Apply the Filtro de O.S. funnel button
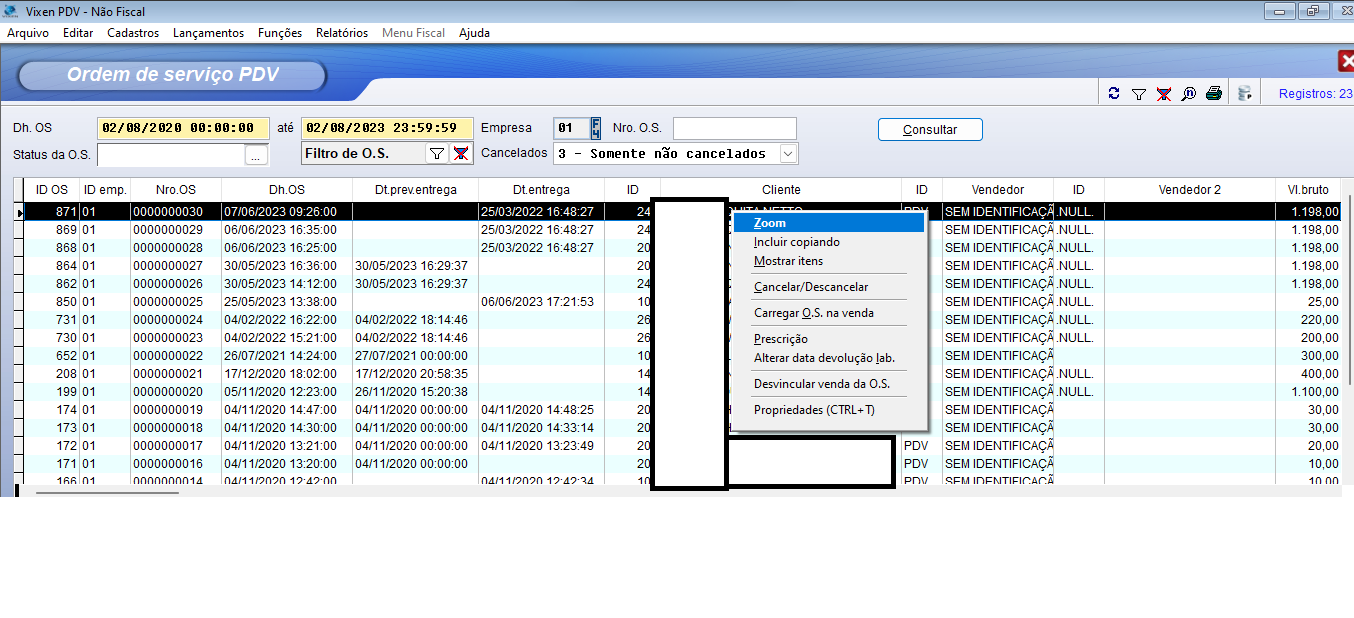Screen dimensions: 1354x618 436,154
